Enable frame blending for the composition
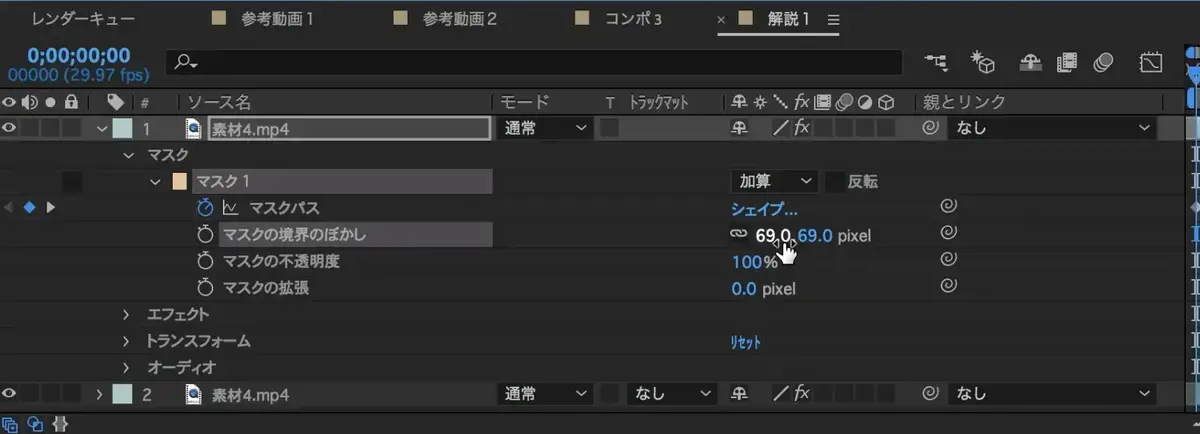This screenshot has width=1200, height=434. [x=1066, y=63]
